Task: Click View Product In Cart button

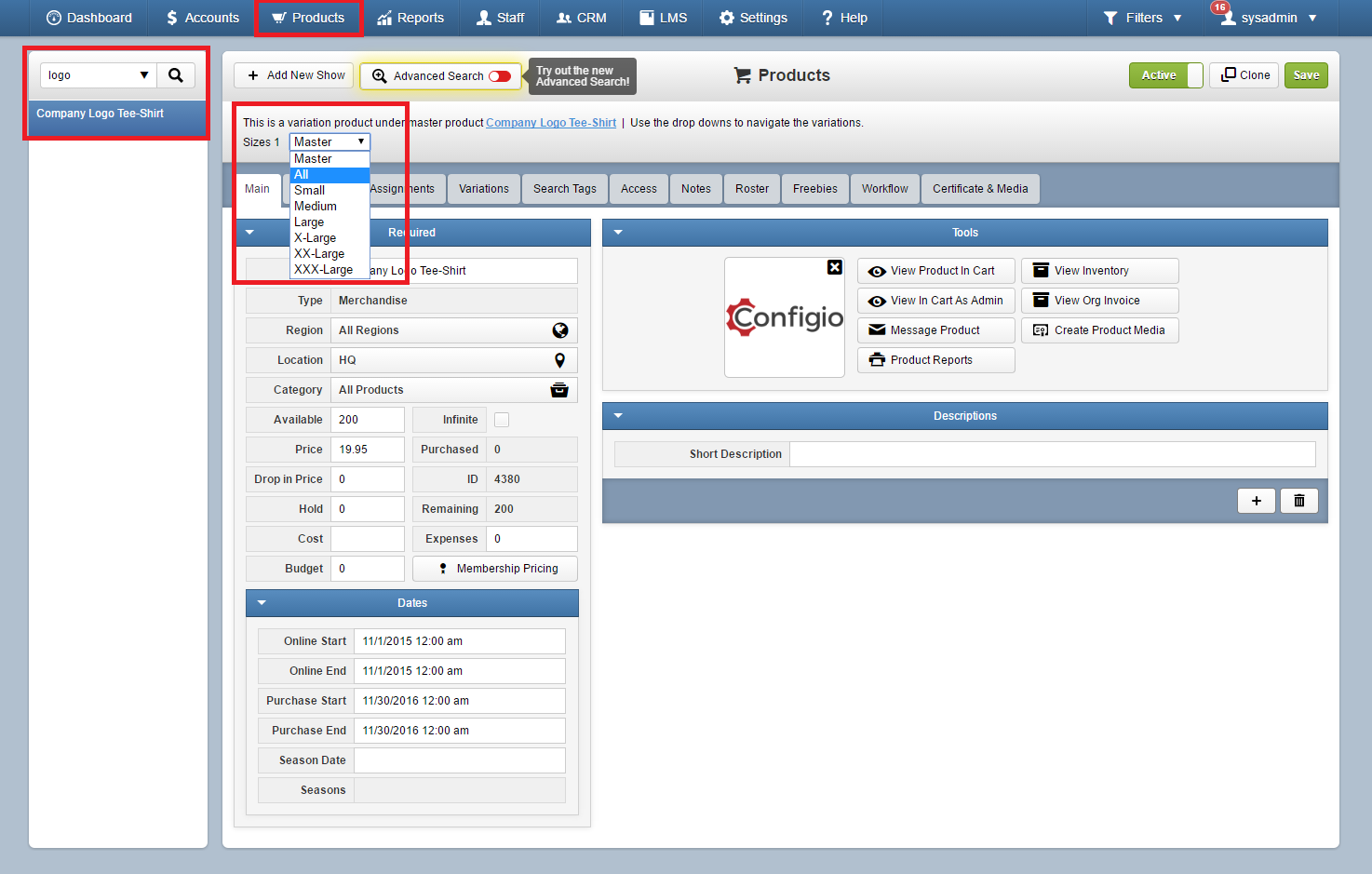Action: point(935,271)
